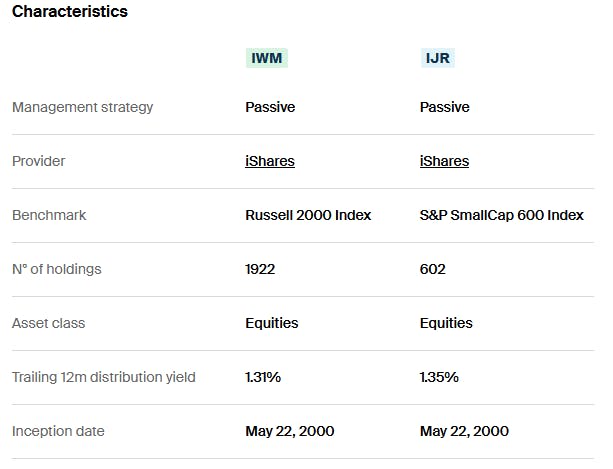Click the Russell 2000 Index benchmark value
This screenshot has width=613, height=469.
(308, 215)
